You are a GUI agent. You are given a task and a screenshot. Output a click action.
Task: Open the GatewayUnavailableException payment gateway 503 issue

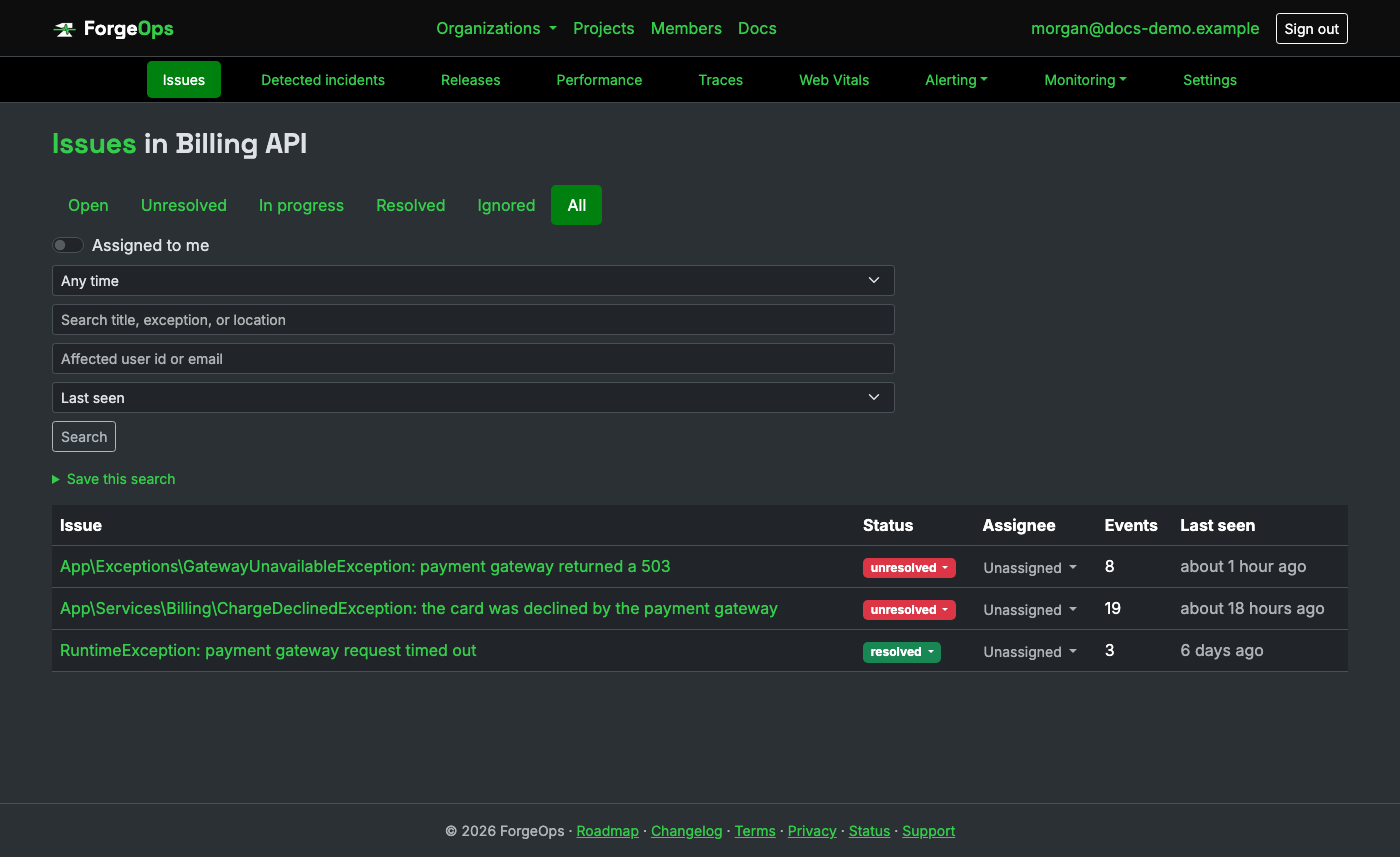pyautogui.click(x=365, y=566)
